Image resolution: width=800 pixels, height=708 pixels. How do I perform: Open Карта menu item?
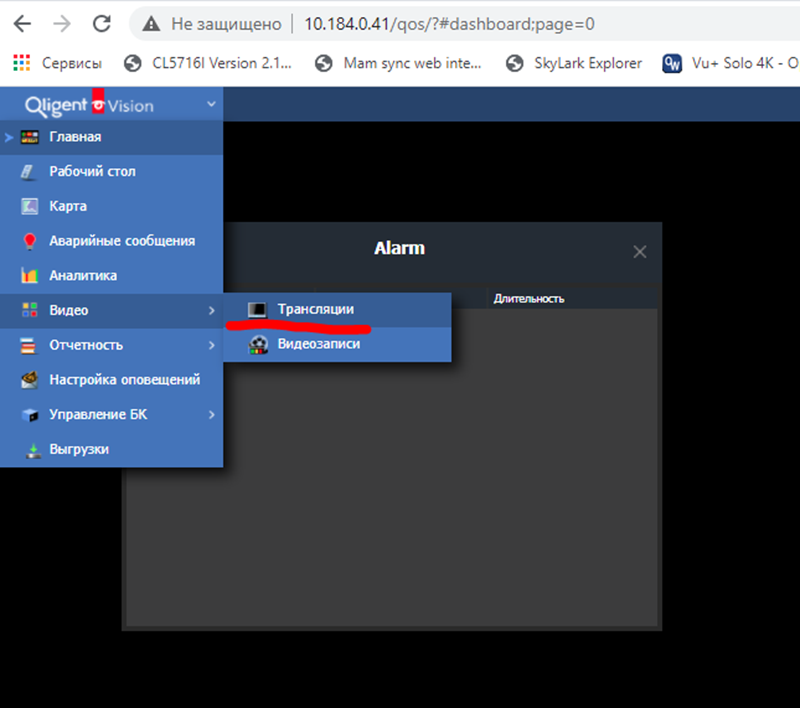point(111,207)
